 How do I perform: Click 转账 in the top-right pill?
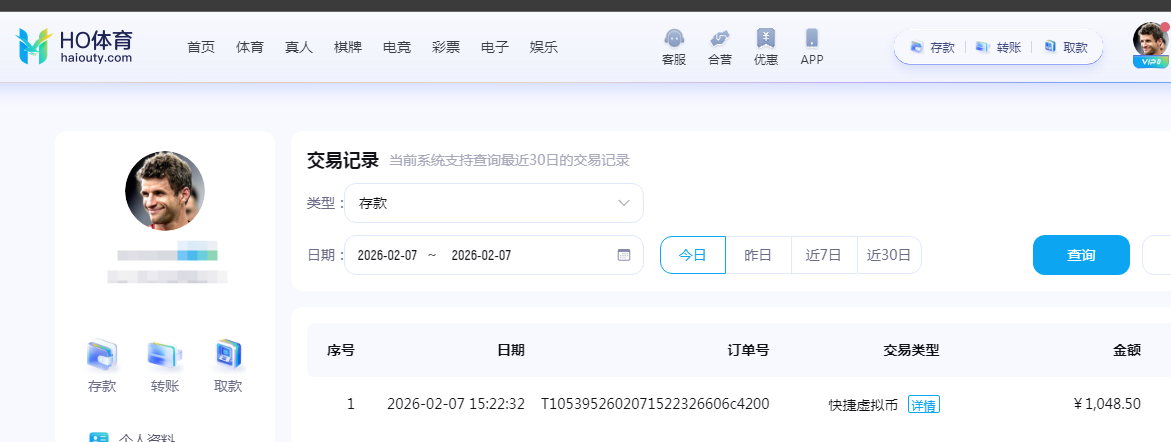coord(998,47)
